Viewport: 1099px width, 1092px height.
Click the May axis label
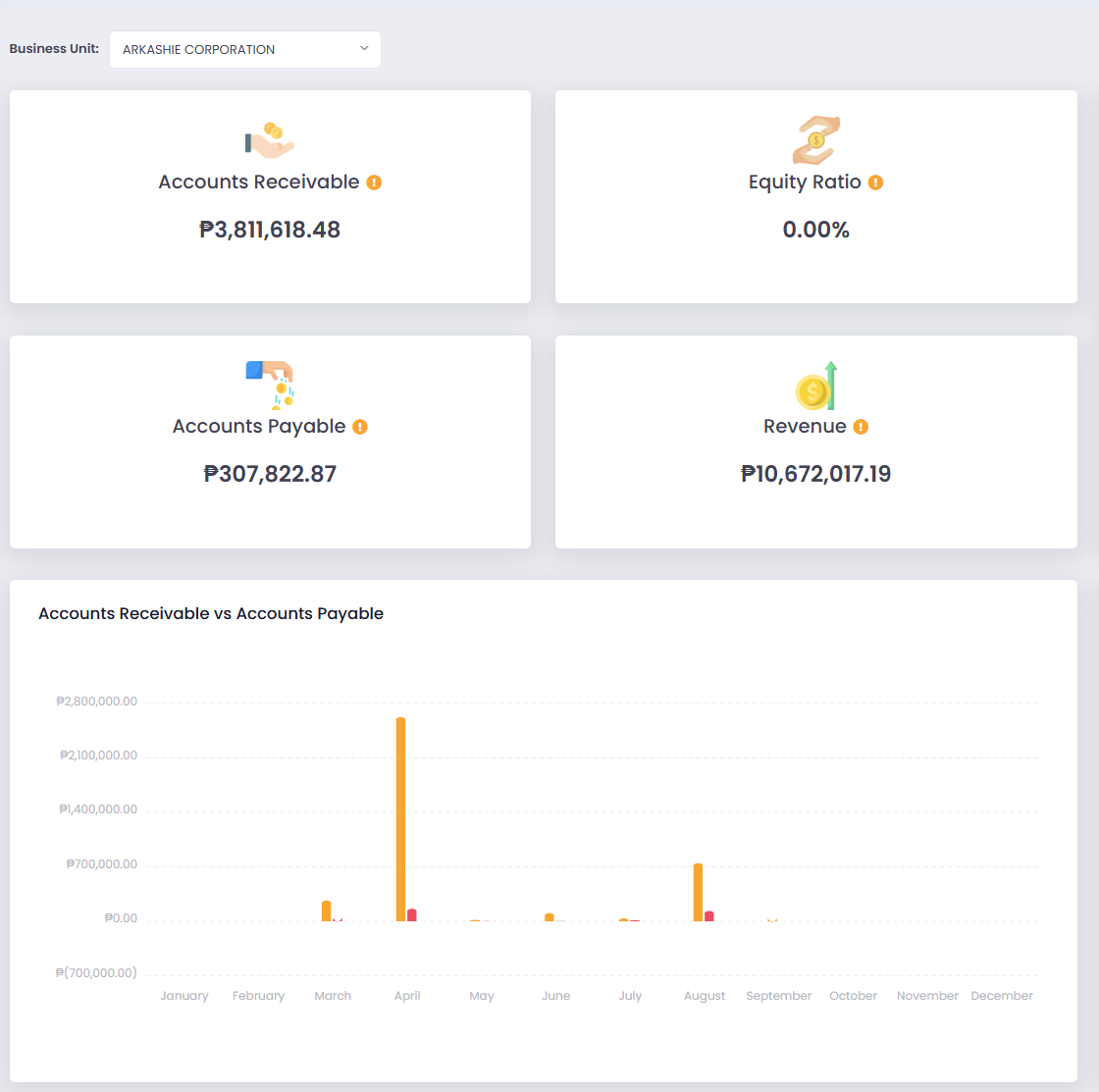pos(482,996)
